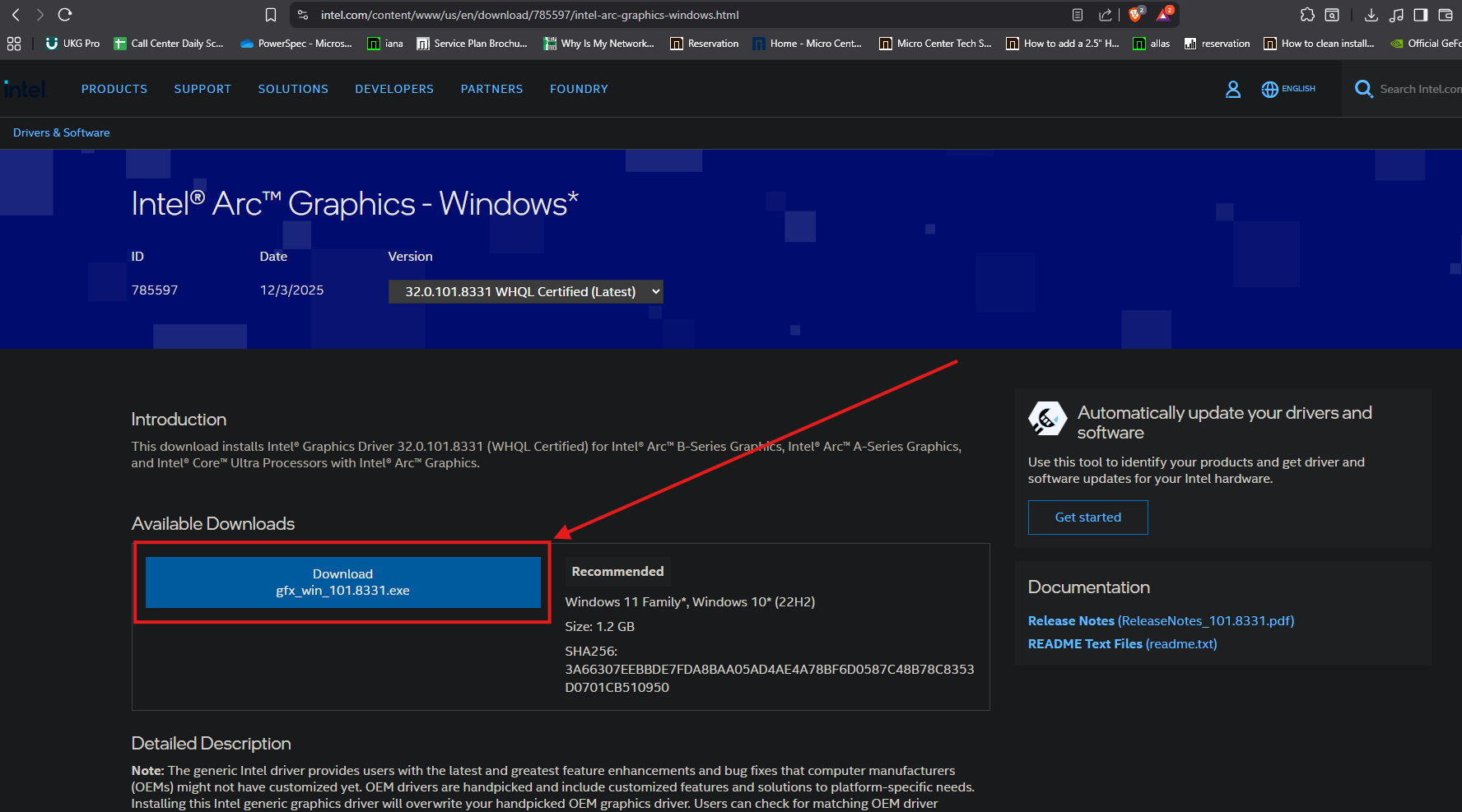Open the Call Center Daily Sc... bookmark
This screenshot has height=812, width=1462.
click(169, 44)
